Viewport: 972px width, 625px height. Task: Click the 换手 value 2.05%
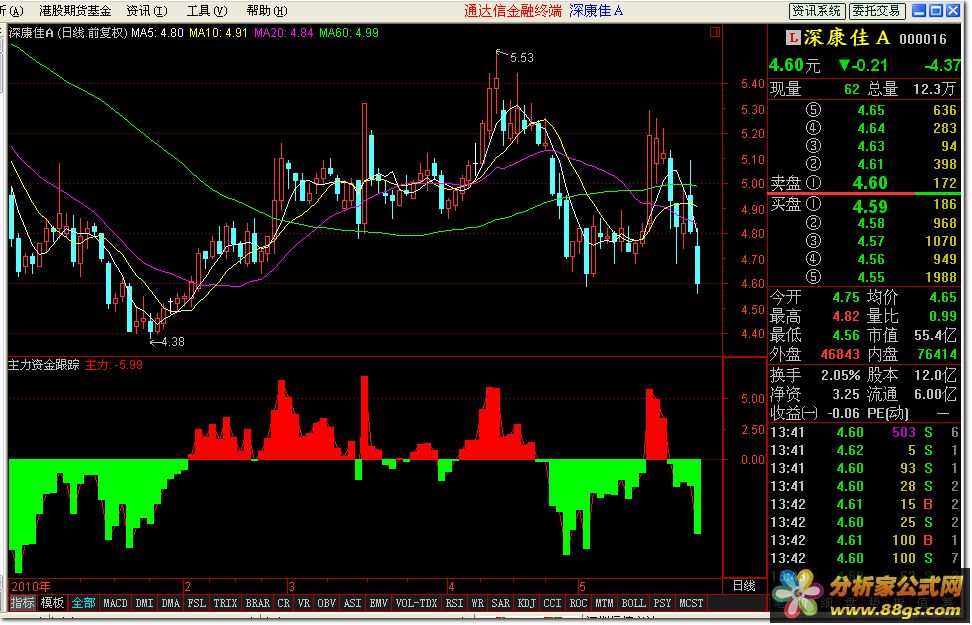click(x=841, y=376)
